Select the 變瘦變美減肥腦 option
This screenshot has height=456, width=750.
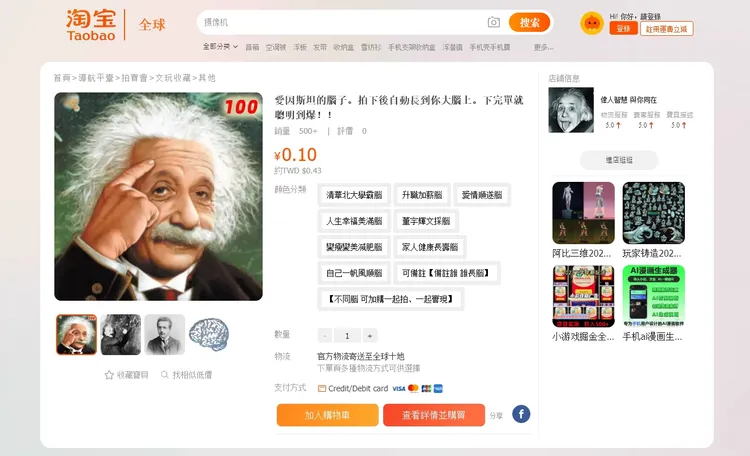click(354, 247)
